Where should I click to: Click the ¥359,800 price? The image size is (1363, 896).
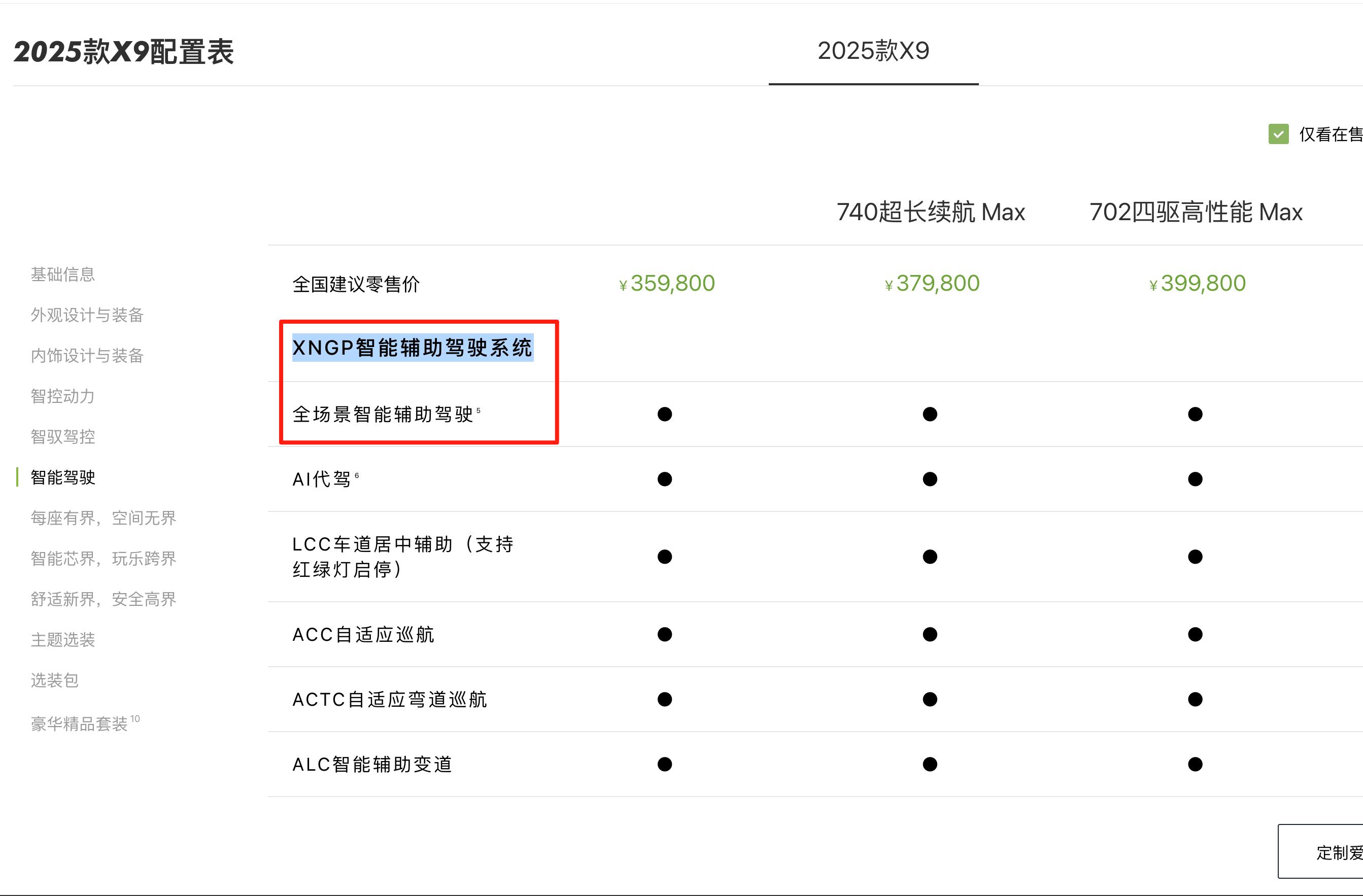(667, 284)
